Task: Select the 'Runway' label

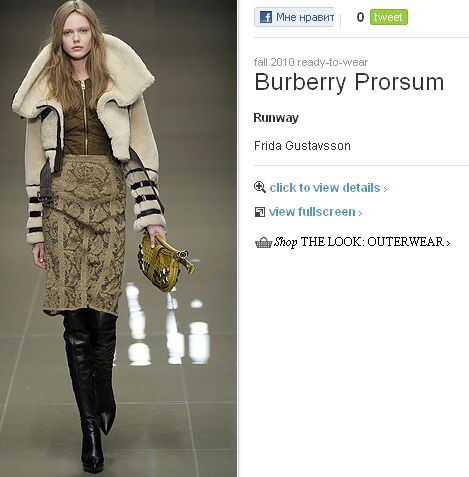Action: coord(276,118)
